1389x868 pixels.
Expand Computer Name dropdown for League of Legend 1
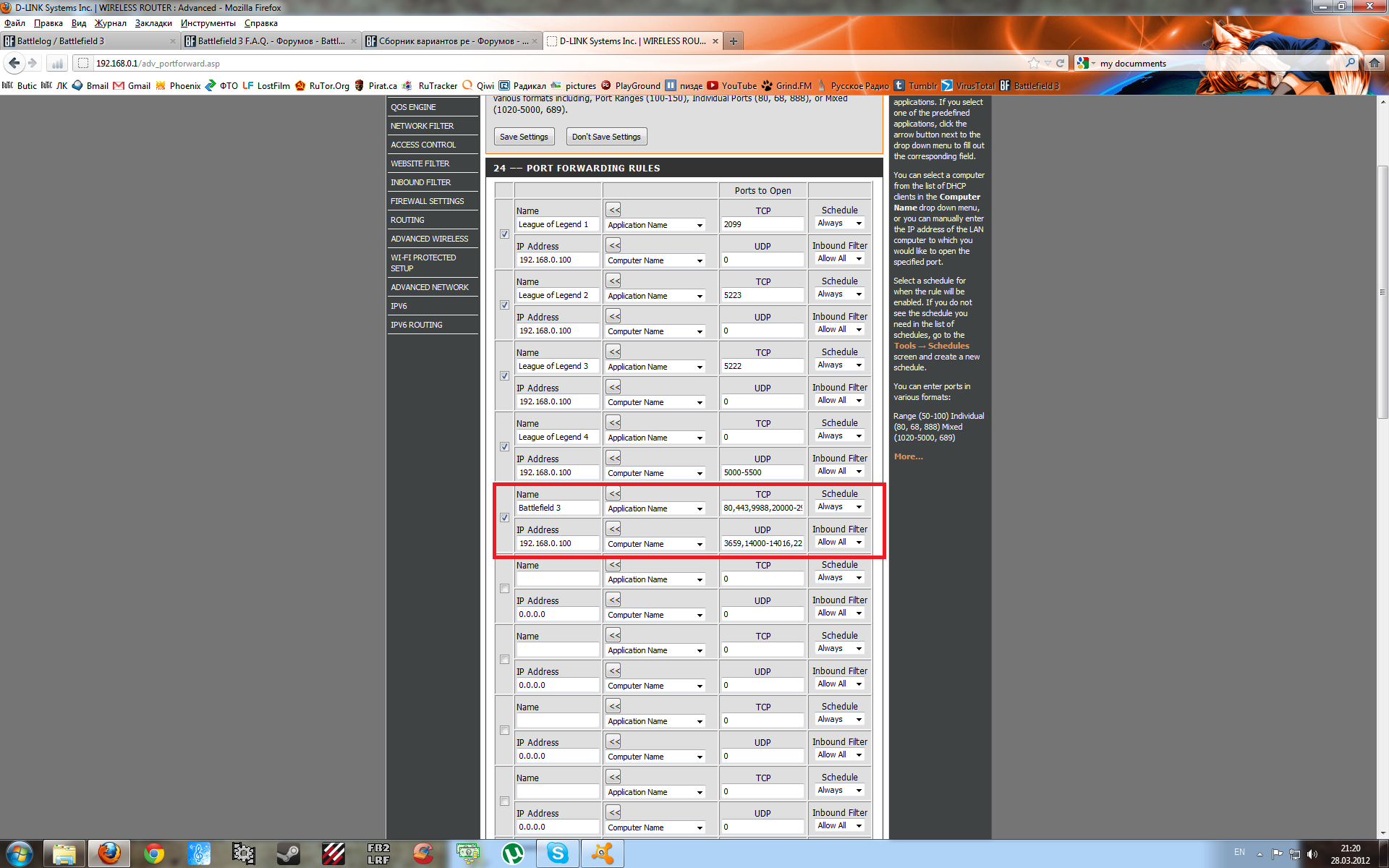tap(655, 260)
